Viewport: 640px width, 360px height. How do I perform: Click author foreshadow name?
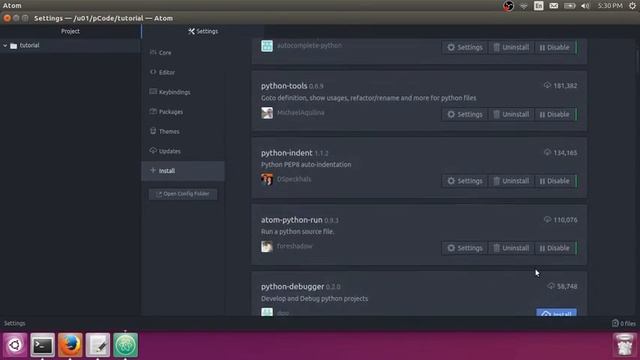[294, 246]
